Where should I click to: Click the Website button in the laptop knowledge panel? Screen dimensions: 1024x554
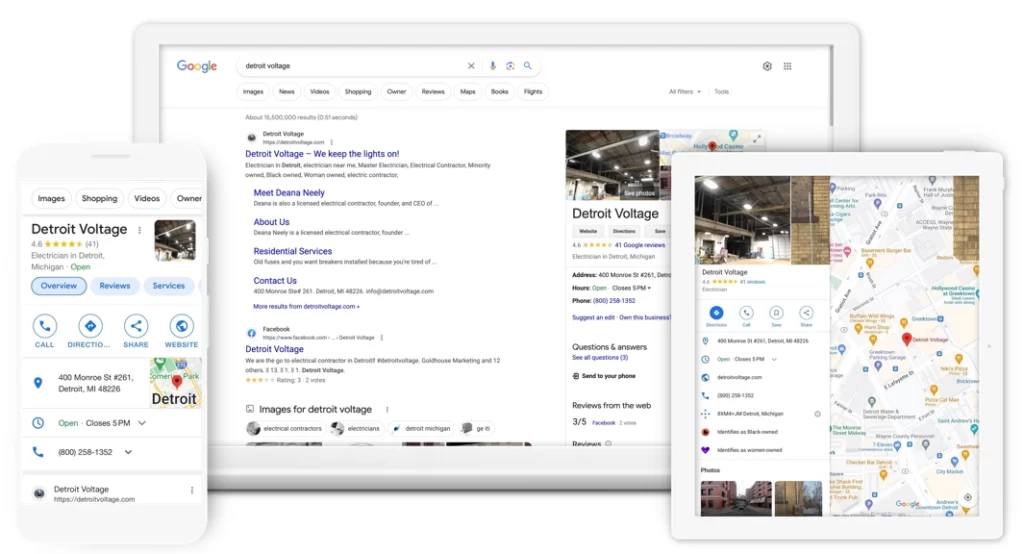click(x=588, y=231)
